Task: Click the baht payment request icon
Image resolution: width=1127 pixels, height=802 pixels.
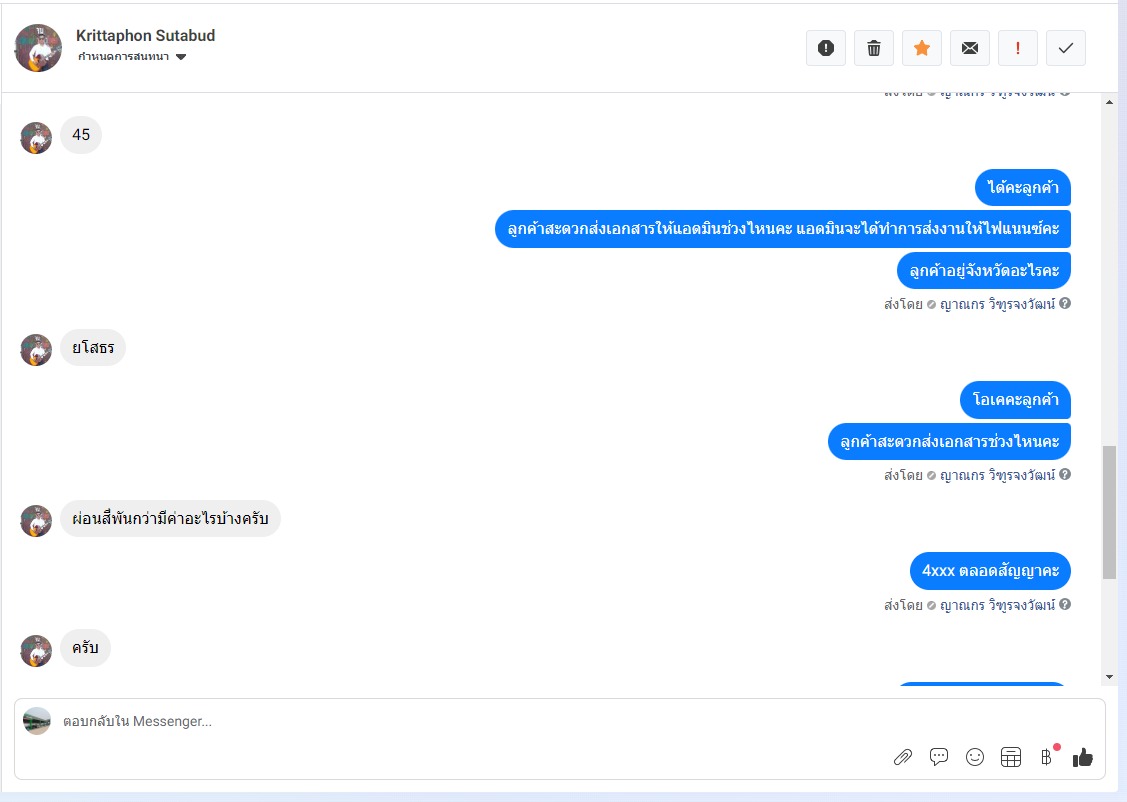Action: pyautogui.click(x=1047, y=756)
